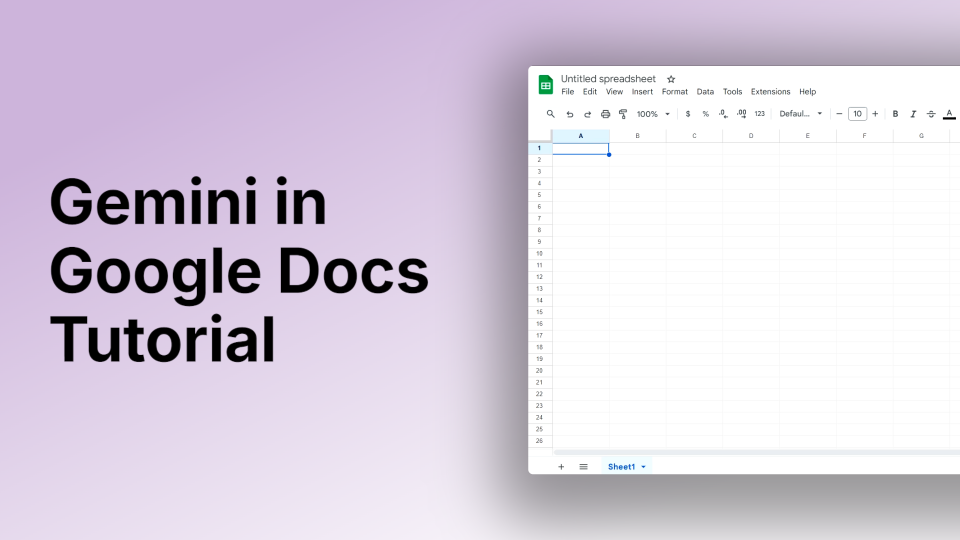Activate the paint format tool
The width and height of the screenshot is (960, 540).
[x=623, y=114]
